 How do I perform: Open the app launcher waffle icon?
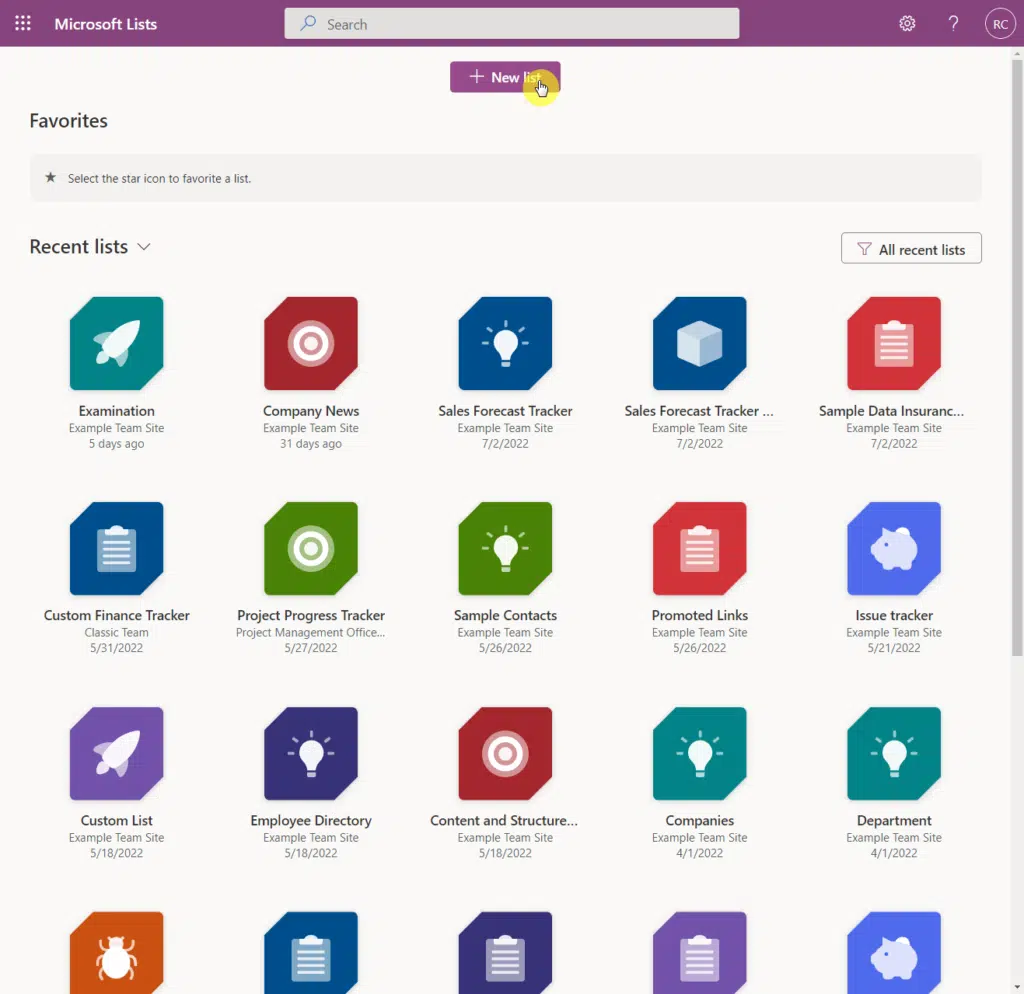(x=23, y=24)
